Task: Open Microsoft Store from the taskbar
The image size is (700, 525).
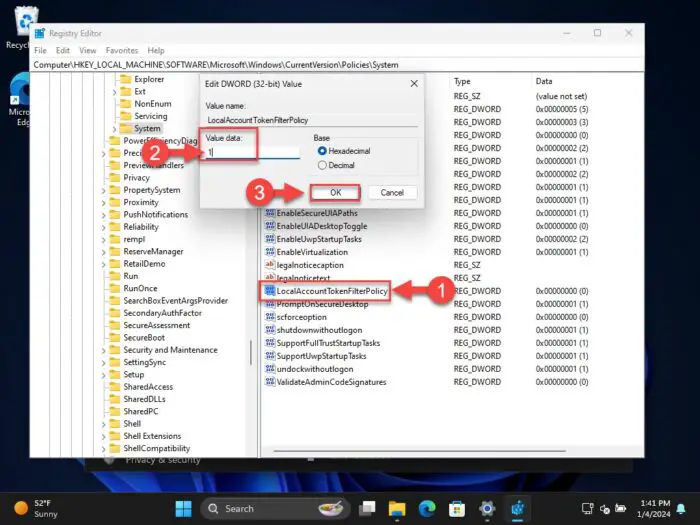Action: [x=457, y=508]
